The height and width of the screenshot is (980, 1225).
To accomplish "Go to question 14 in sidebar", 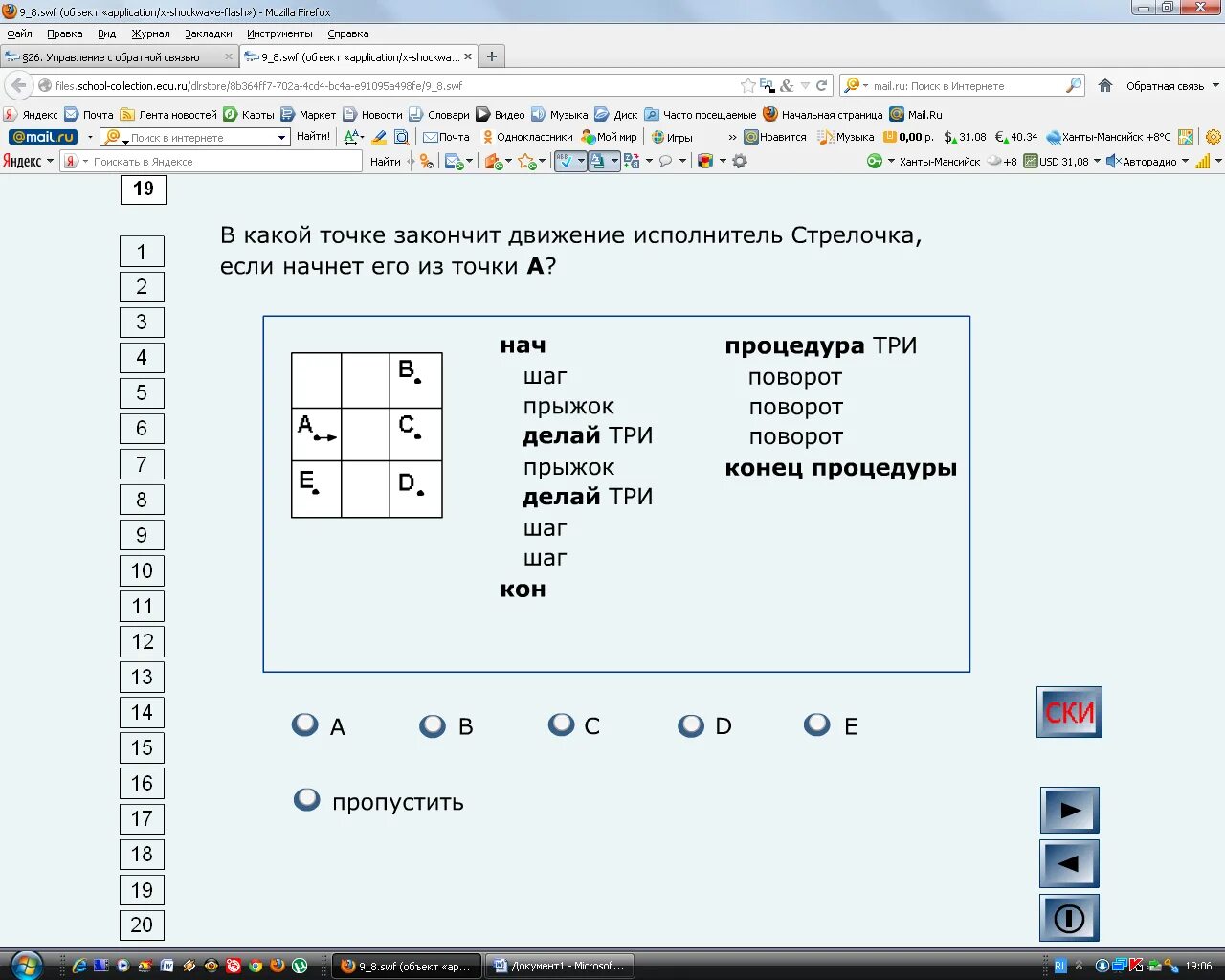I will coord(142,712).
